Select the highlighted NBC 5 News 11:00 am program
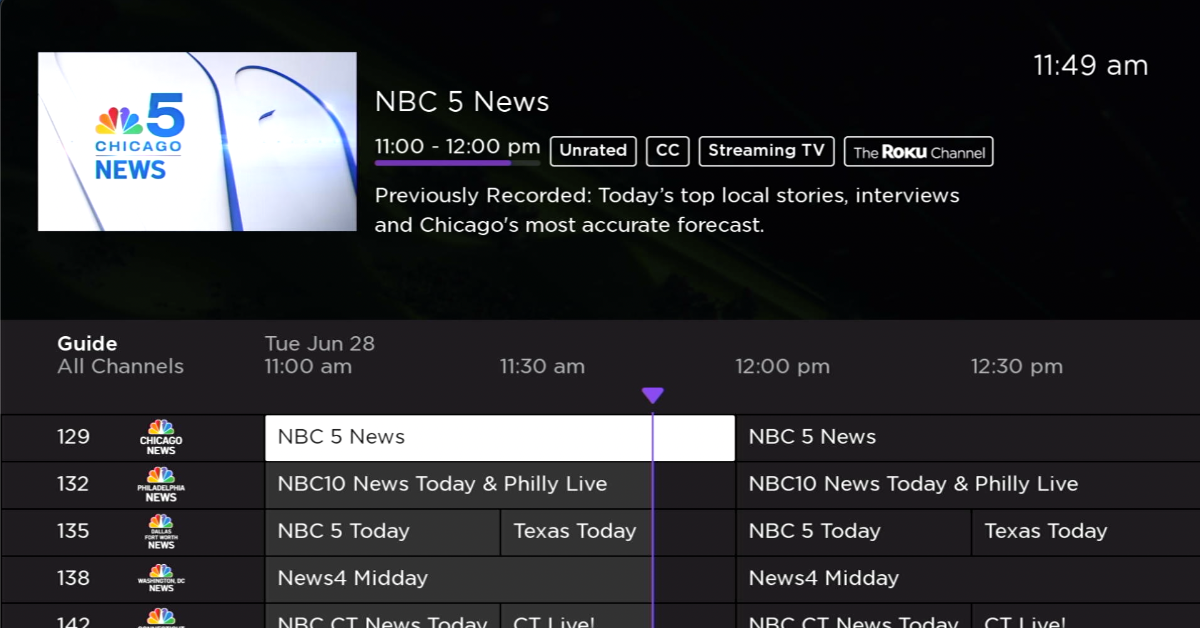Screen dimensions: 1200x628 click(500, 438)
